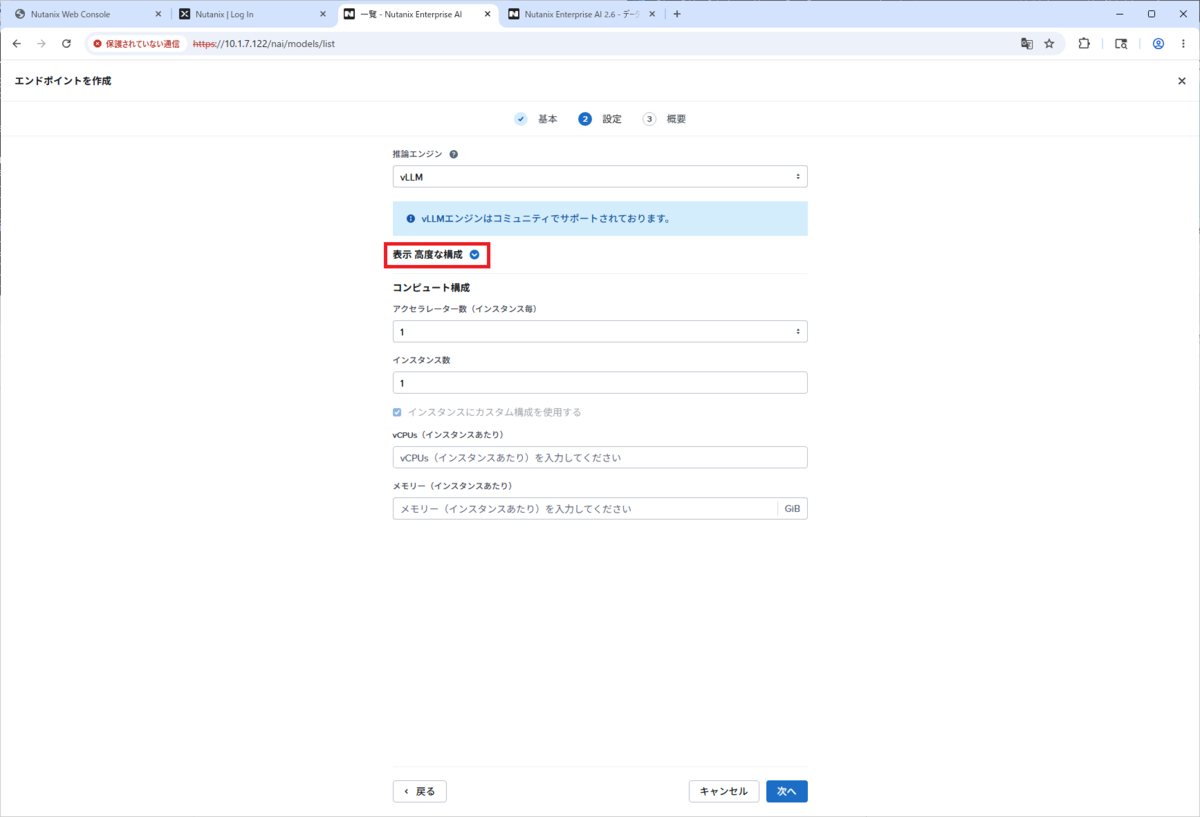
Task: Click the 保護されていない通信 security chip
Action: [137, 44]
